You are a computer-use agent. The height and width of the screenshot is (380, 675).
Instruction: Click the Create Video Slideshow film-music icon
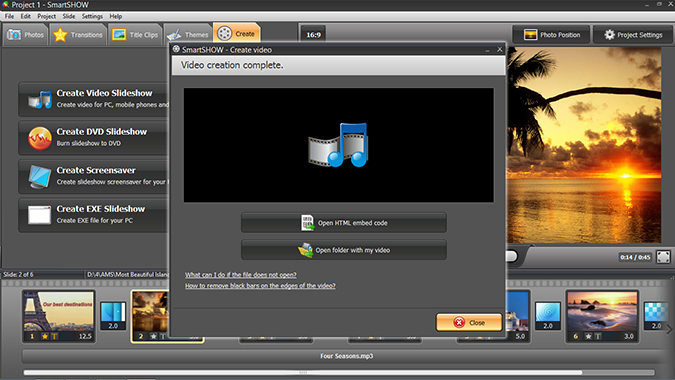click(40, 99)
